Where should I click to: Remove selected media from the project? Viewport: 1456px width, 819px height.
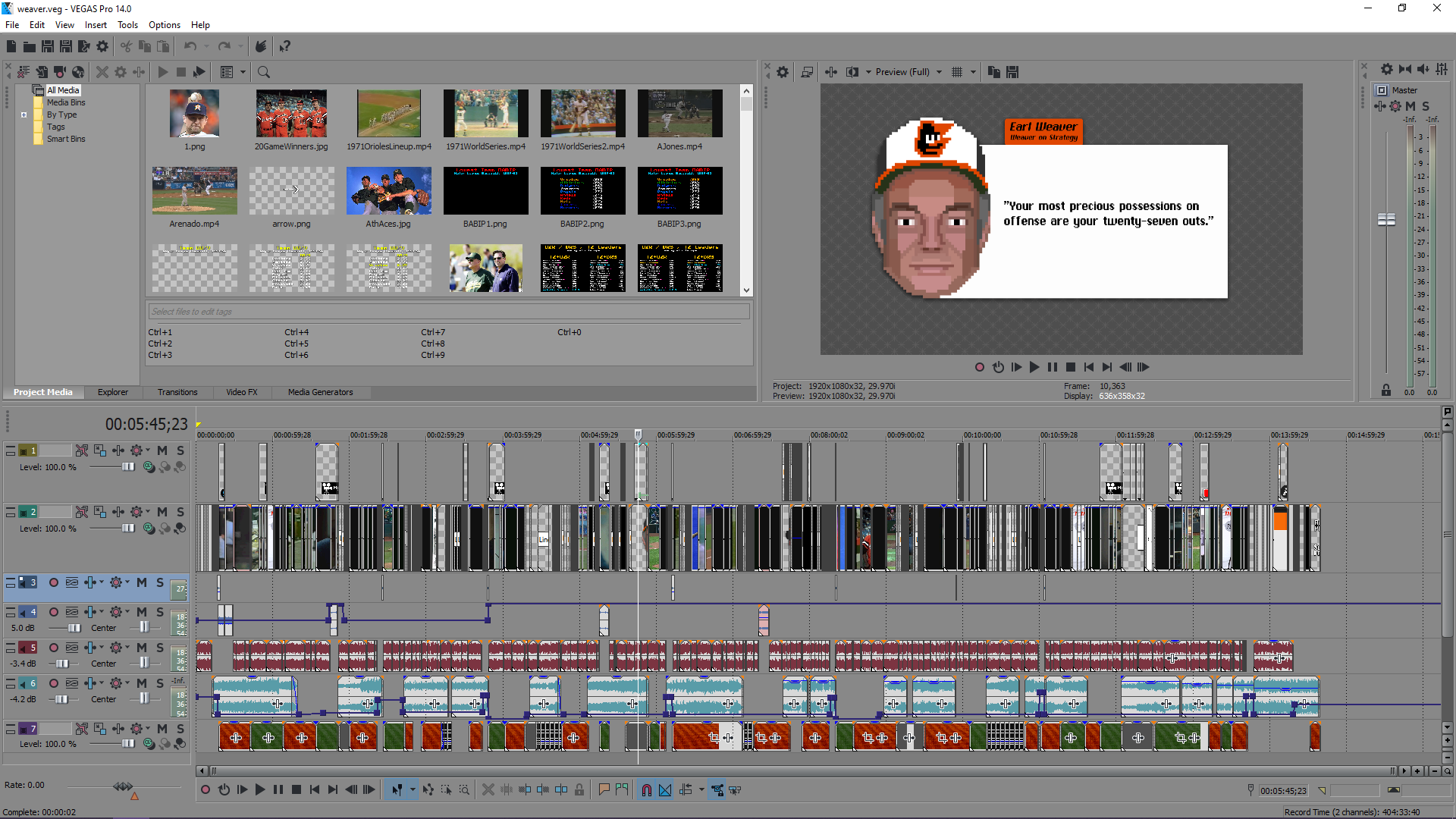point(102,72)
